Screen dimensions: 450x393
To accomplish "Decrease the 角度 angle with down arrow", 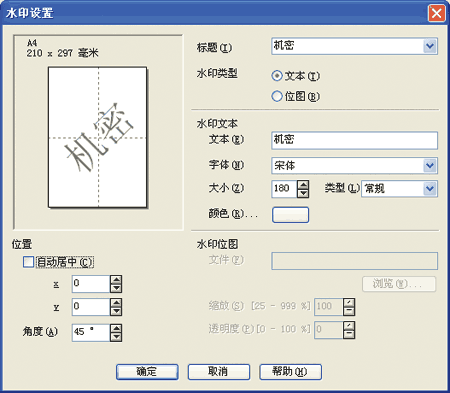I will 116,337.
